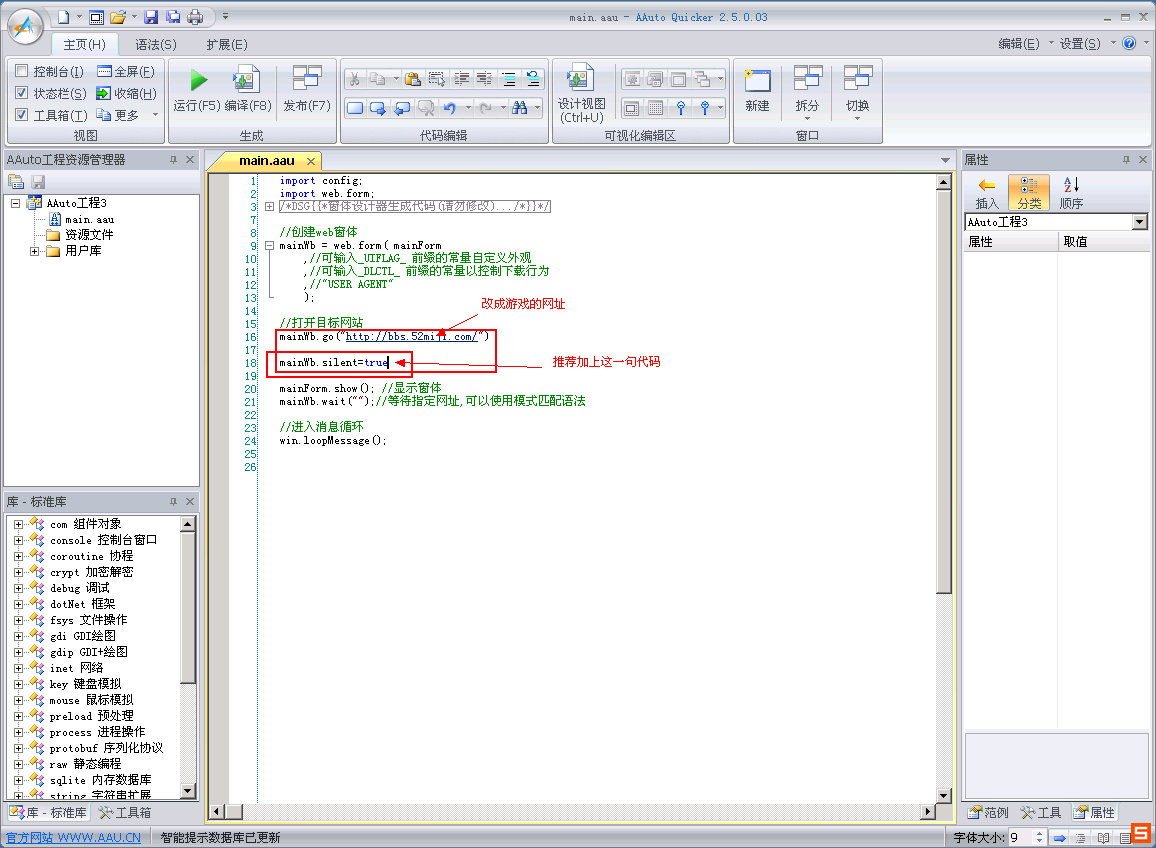The image size is (1156, 848).
Task: Click the New window (新建) icon
Action: tap(757, 81)
